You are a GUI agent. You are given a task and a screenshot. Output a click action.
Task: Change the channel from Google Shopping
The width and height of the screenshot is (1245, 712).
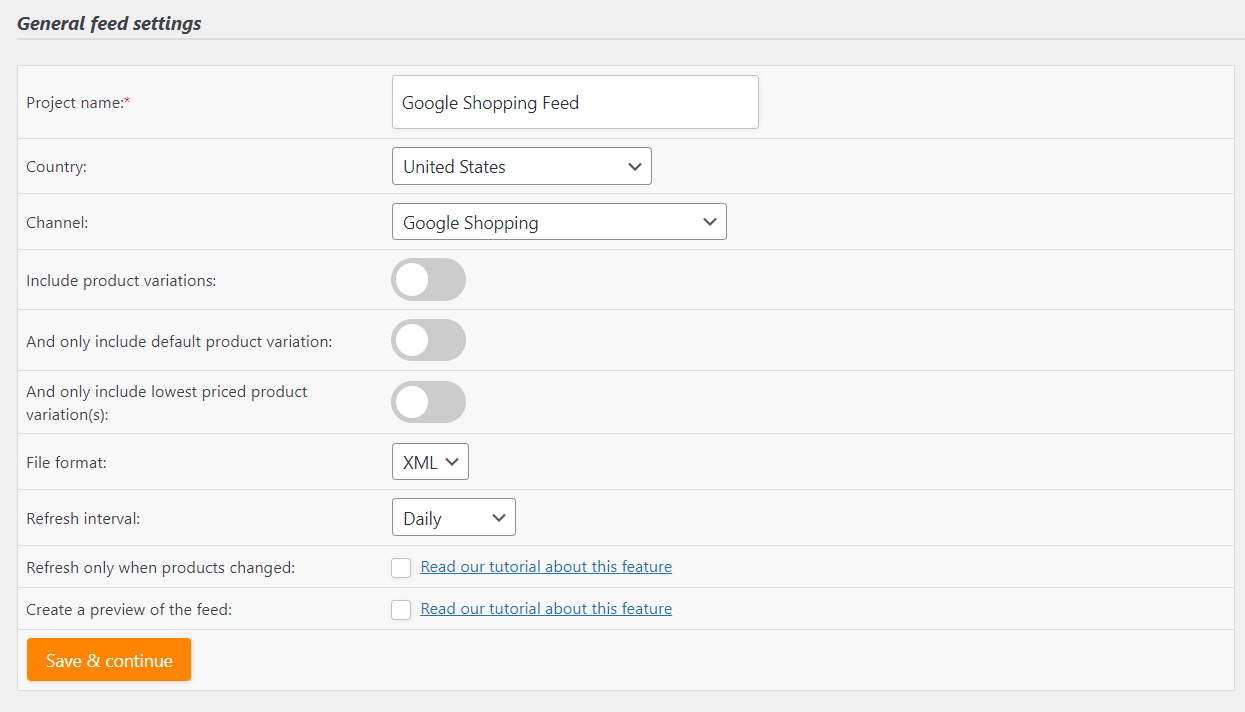558,221
